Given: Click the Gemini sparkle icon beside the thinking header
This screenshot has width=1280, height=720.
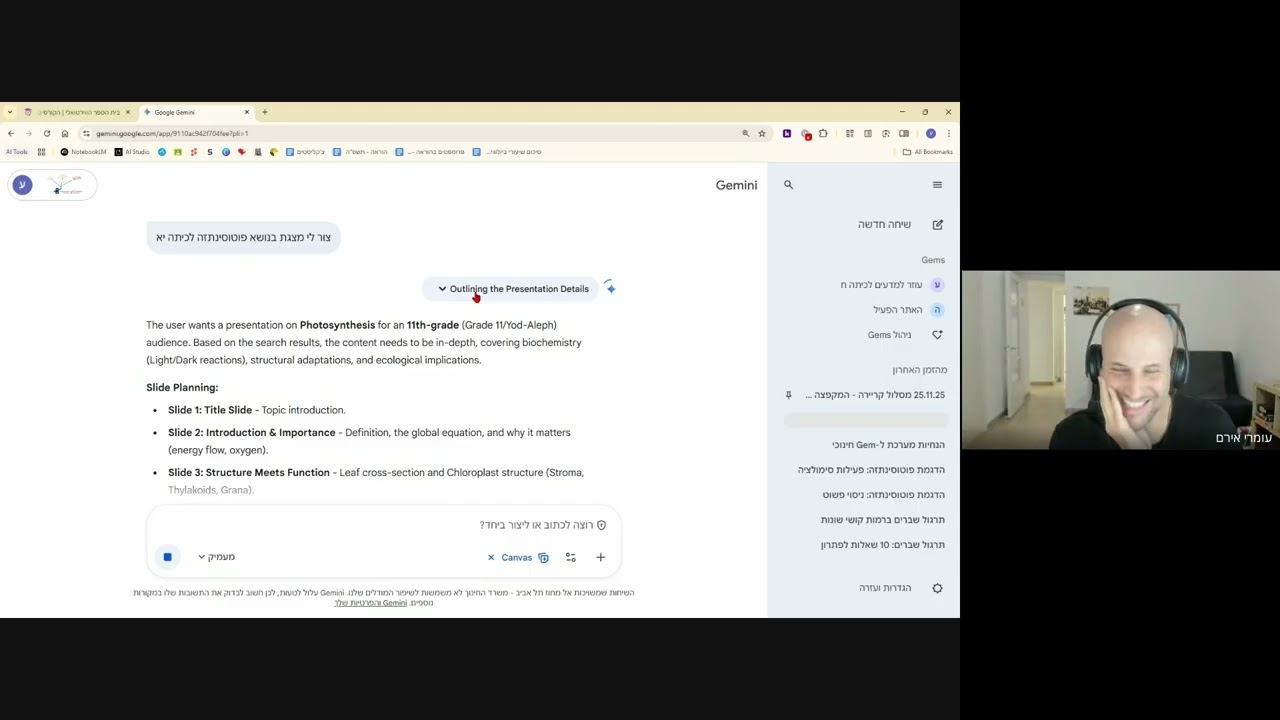Looking at the screenshot, I should tap(610, 288).
